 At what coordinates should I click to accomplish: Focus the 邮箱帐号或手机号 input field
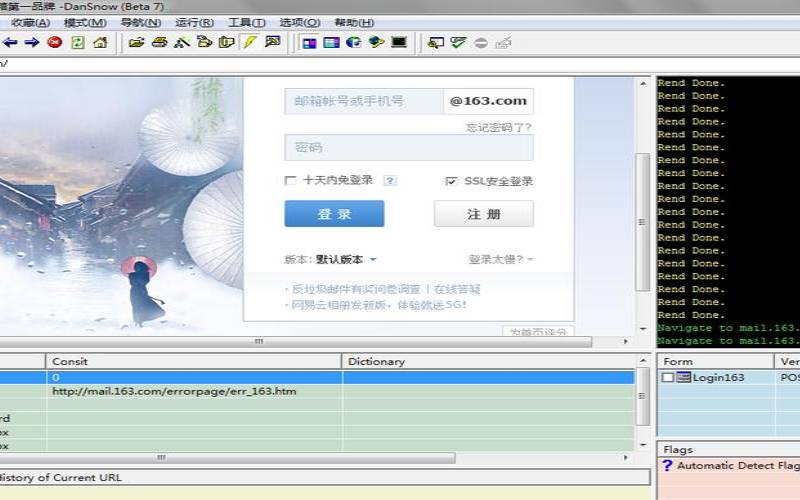(364, 101)
